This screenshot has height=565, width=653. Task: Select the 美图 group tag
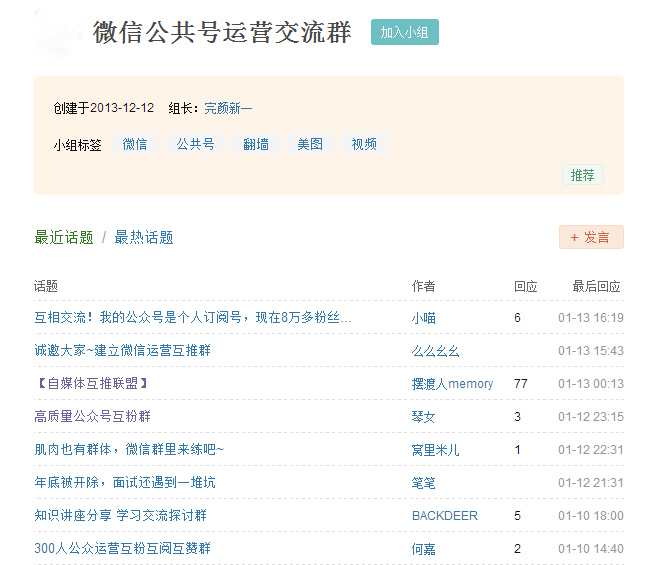pyautogui.click(x=310, y=144)
